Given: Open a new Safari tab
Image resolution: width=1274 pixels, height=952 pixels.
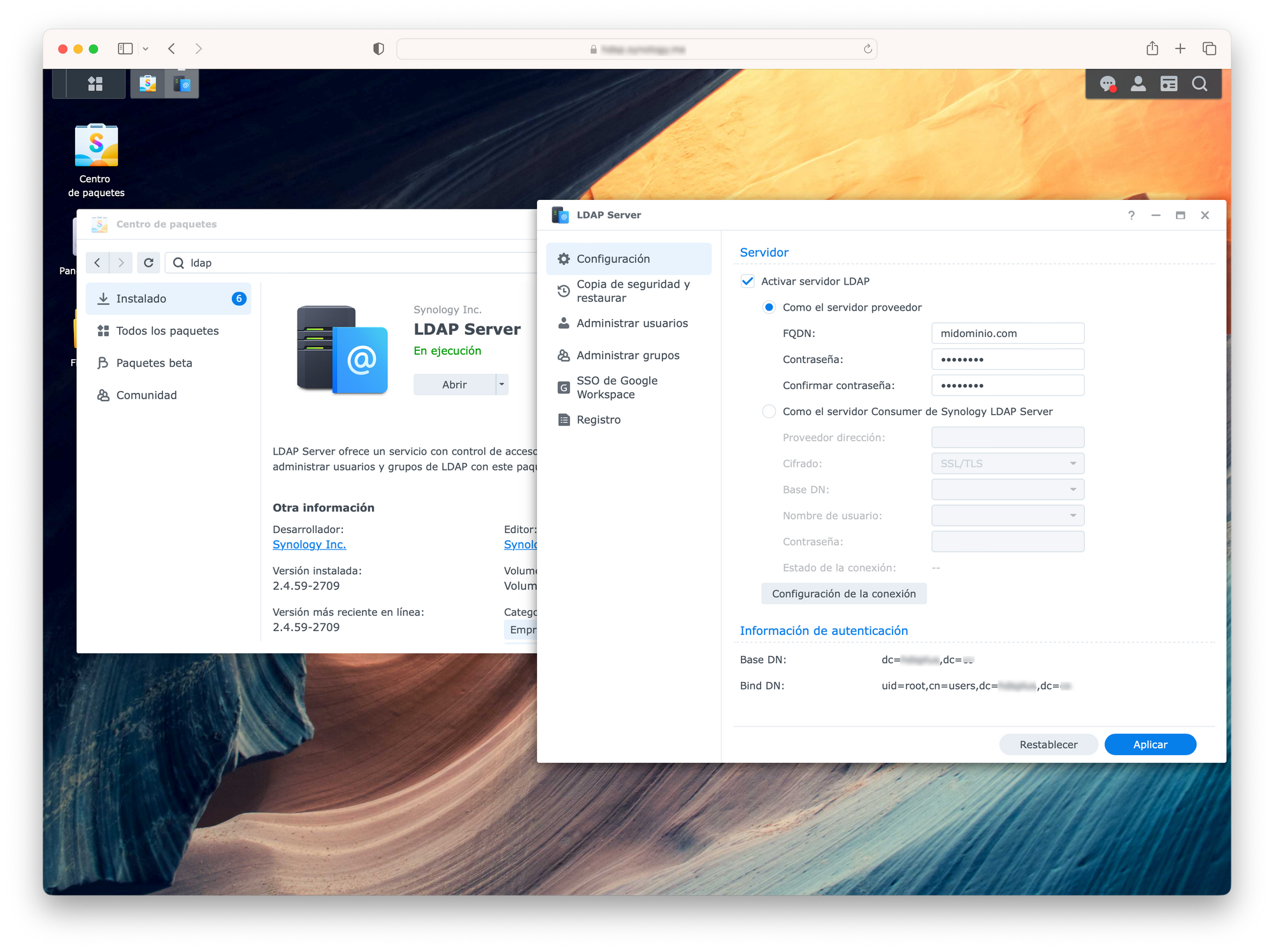Looking at the screenshot, I should (x=1180, y=48).
